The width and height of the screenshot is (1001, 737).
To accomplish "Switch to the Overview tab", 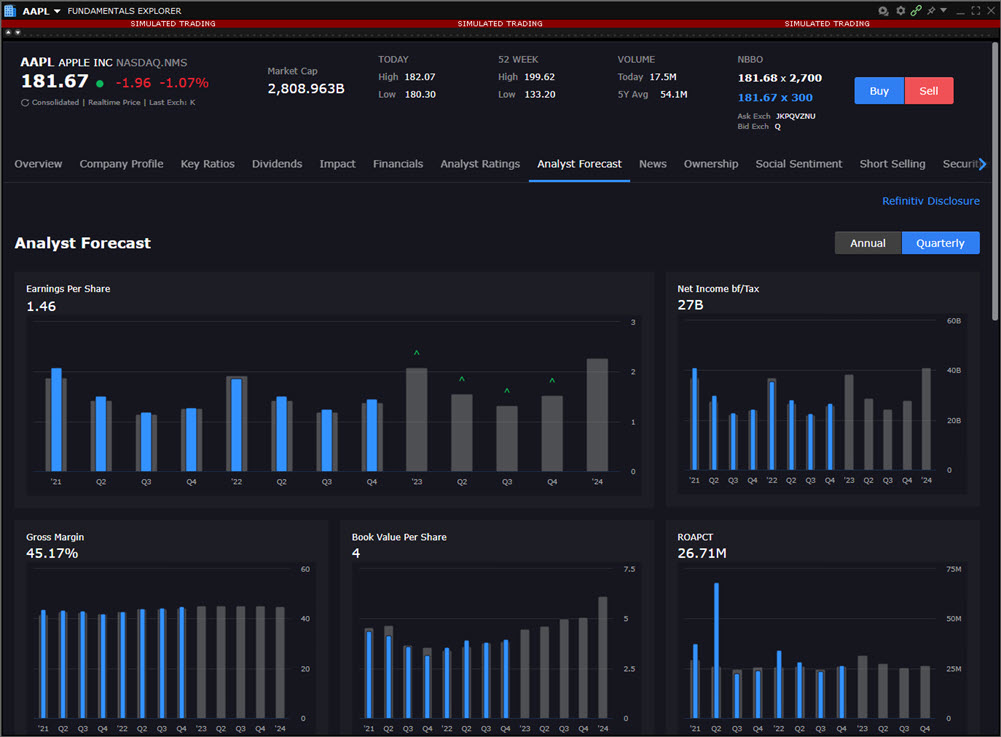I will pyautogui.click(x=38, y=163).
